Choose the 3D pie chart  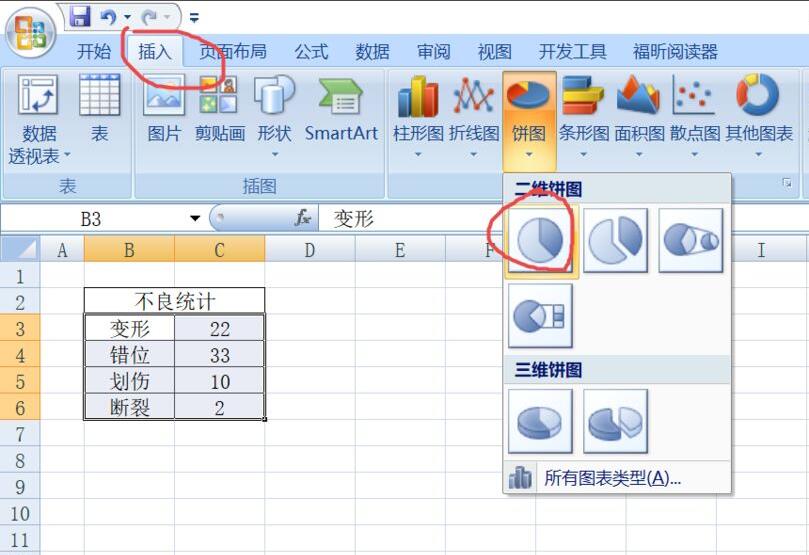tap(540, 421)
